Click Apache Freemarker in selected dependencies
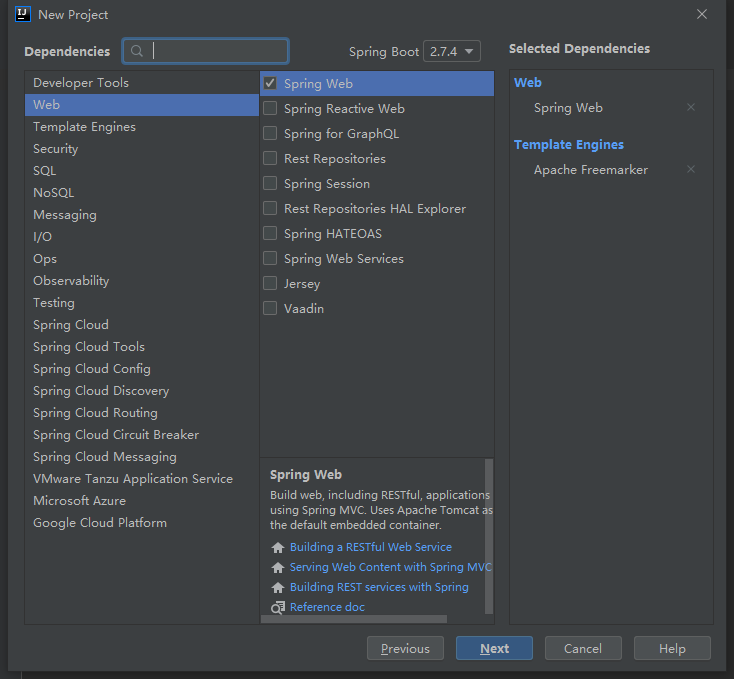This screenshot has height=679, width=734. point(591,169)
